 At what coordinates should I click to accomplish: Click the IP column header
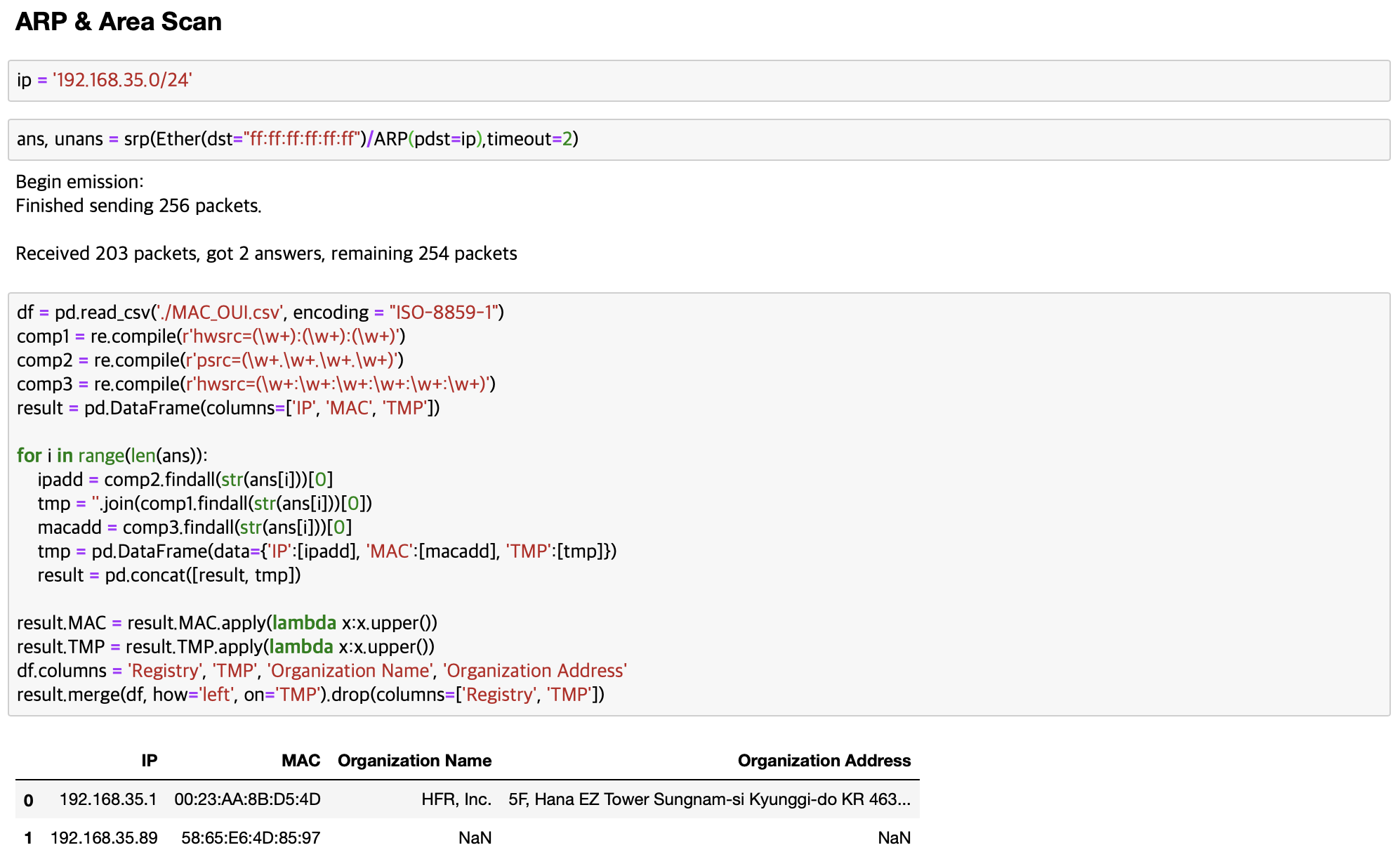[x=149, y=761]
